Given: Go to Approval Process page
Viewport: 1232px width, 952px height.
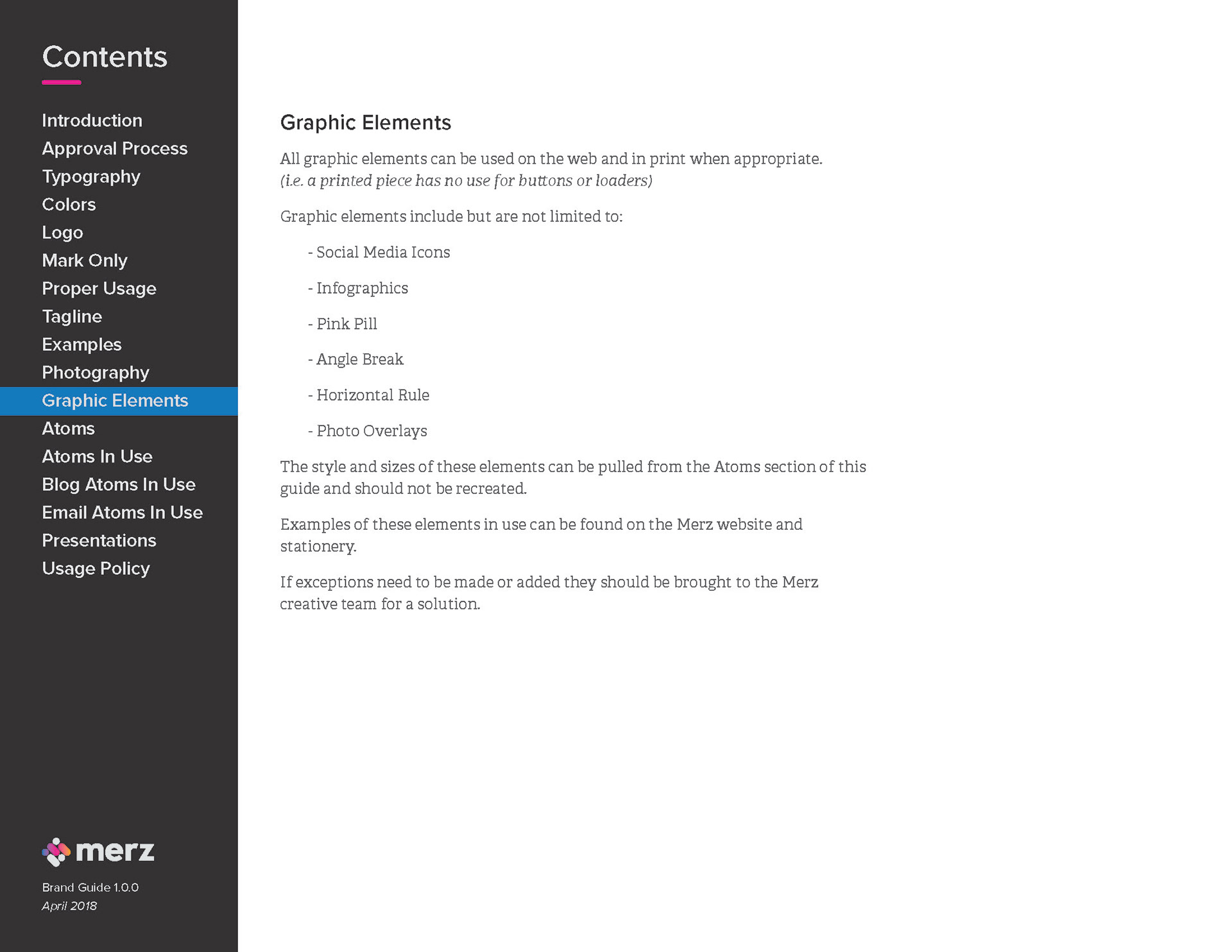Looking at the screenshot, I should pyautogui.click(x=114, y=149).
